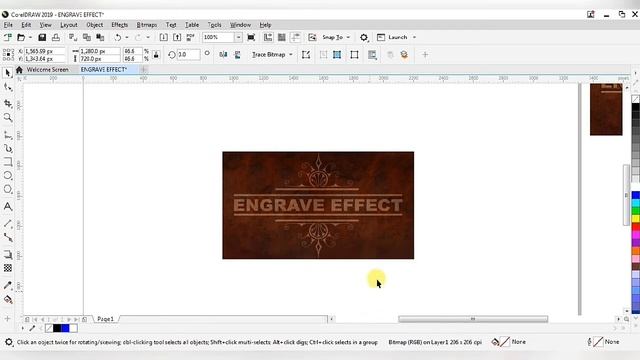This screenshot has height=360, width=640.
Task: Open the Effects menu
Action: pos(120,25)
